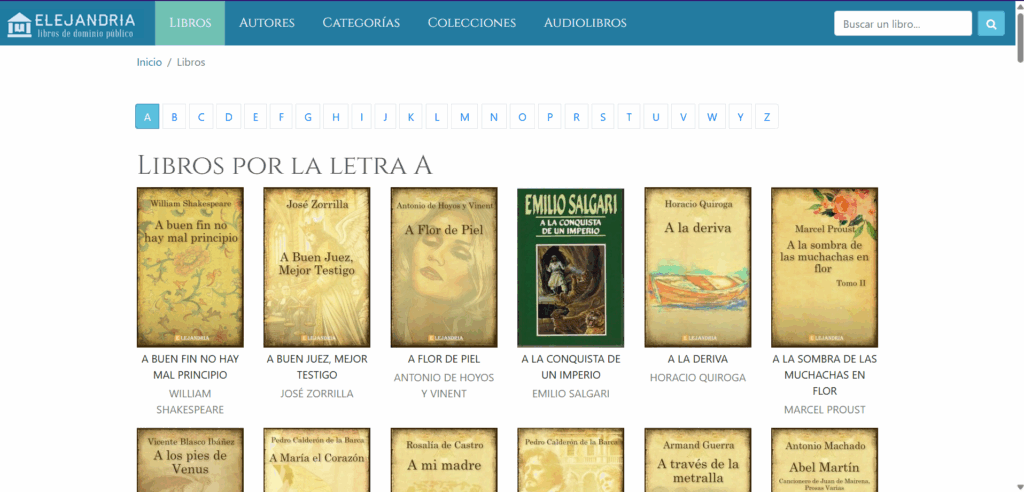Select letter S in alphabet index
Image resolution: width=1024 pixels, height=492 pixels.
(x=603, y=117)
